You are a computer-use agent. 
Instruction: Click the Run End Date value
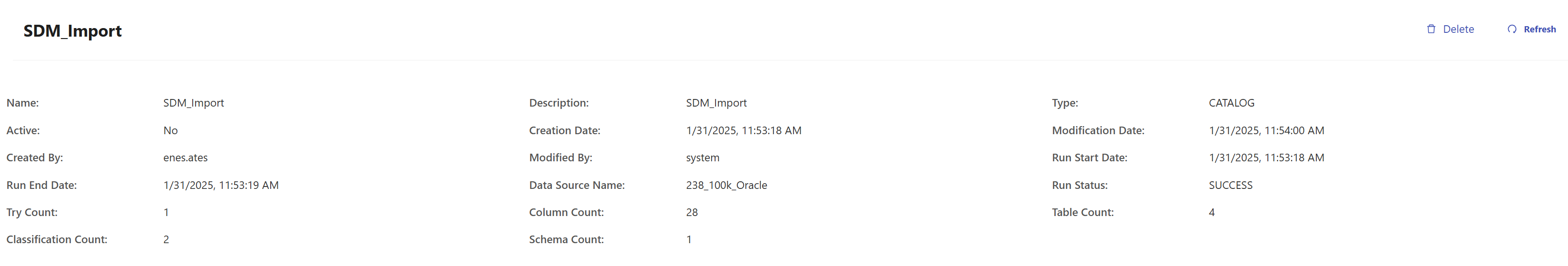click(221, 185)
